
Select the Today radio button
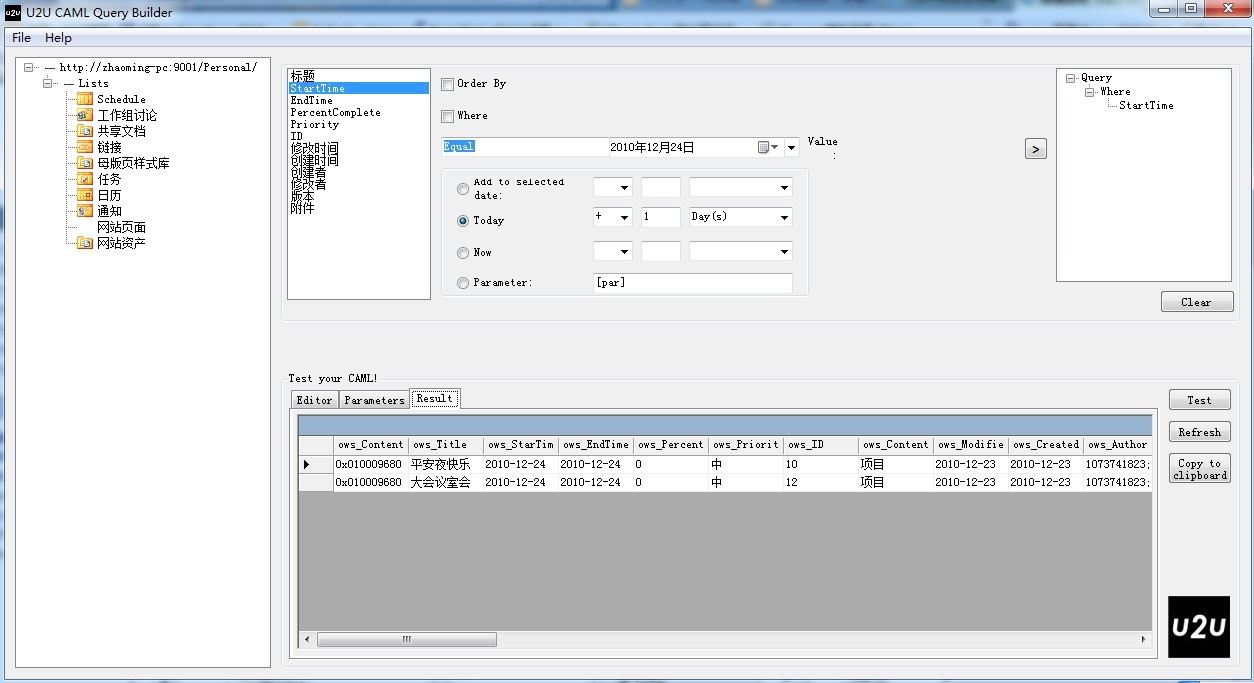point(462,221)
